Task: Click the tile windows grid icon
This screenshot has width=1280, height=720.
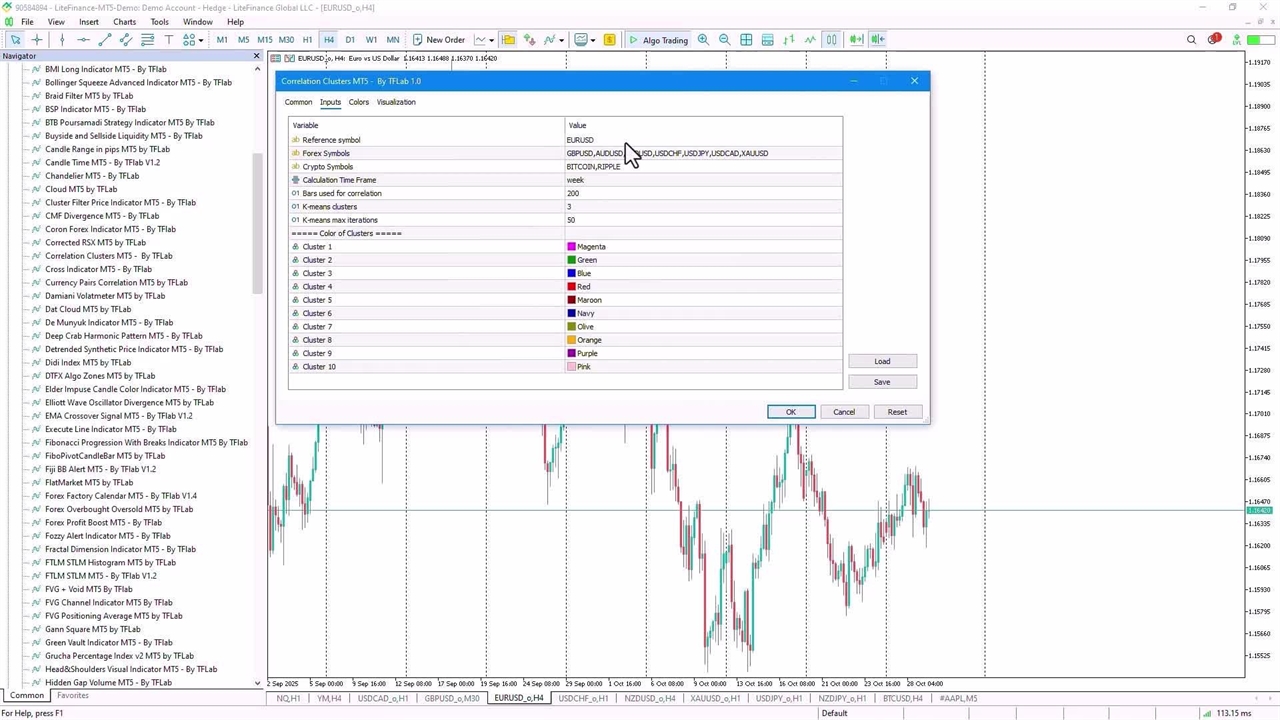Action: [746, 40]
